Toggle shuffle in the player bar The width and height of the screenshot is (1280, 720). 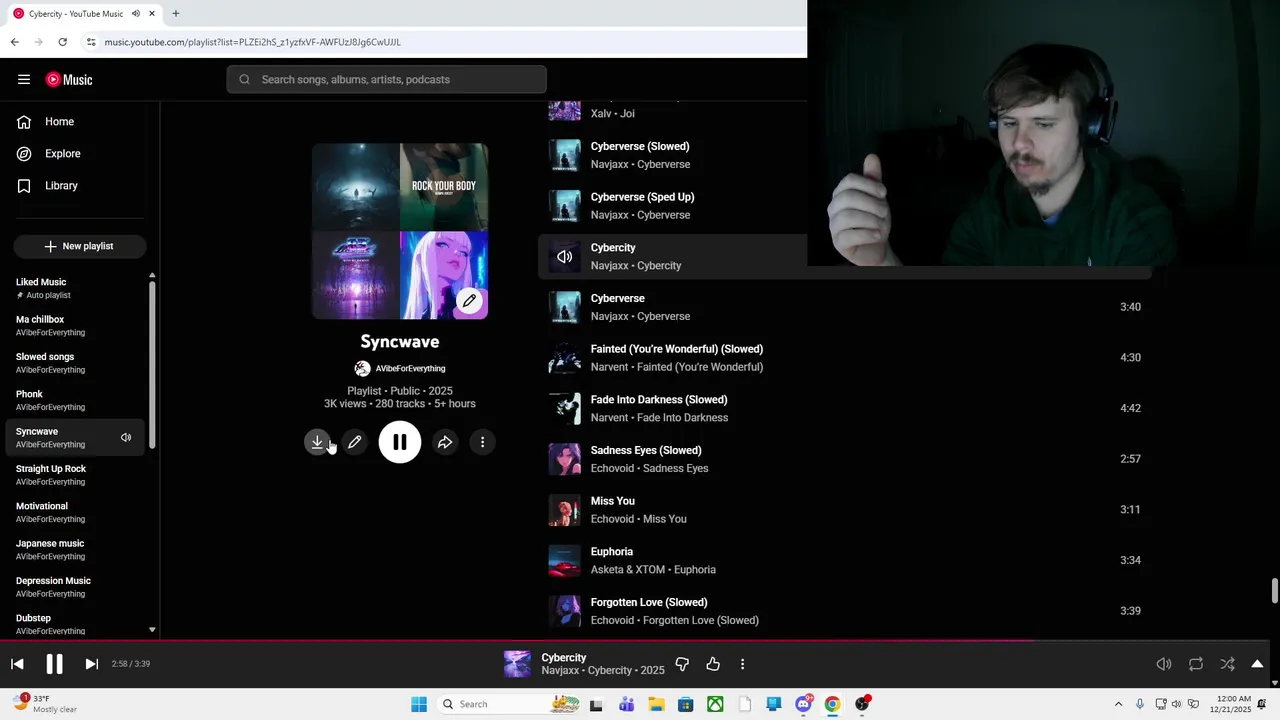tap(1227, 664)
